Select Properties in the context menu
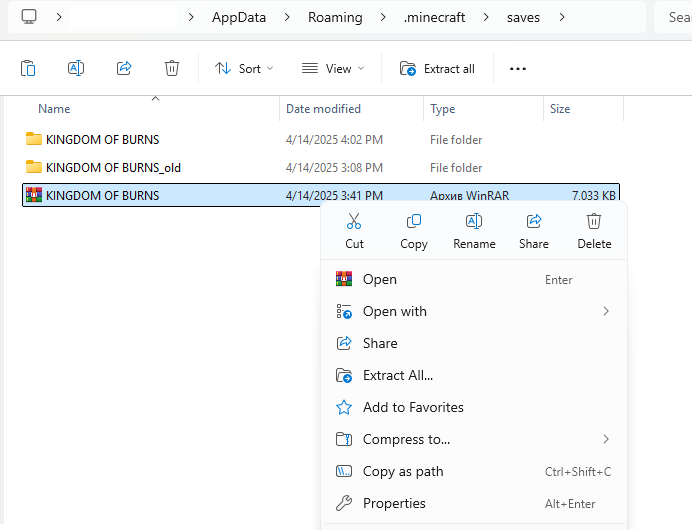692x530 pixels. (x=394, y=503)
